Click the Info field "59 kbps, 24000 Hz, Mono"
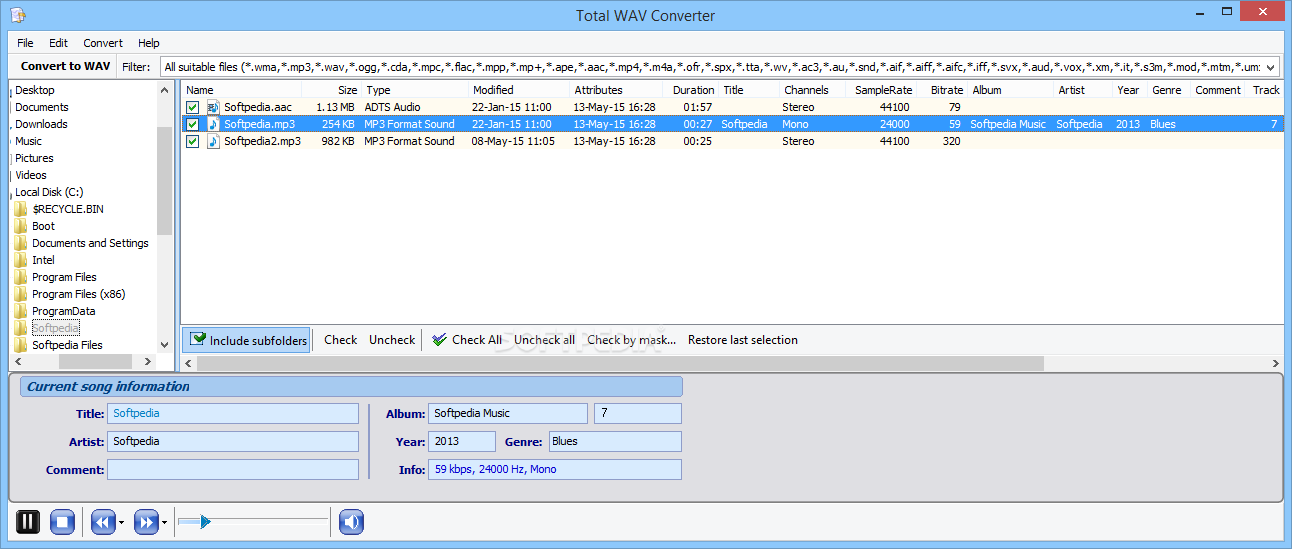1292x549 pixels. [x=555, y=469]
